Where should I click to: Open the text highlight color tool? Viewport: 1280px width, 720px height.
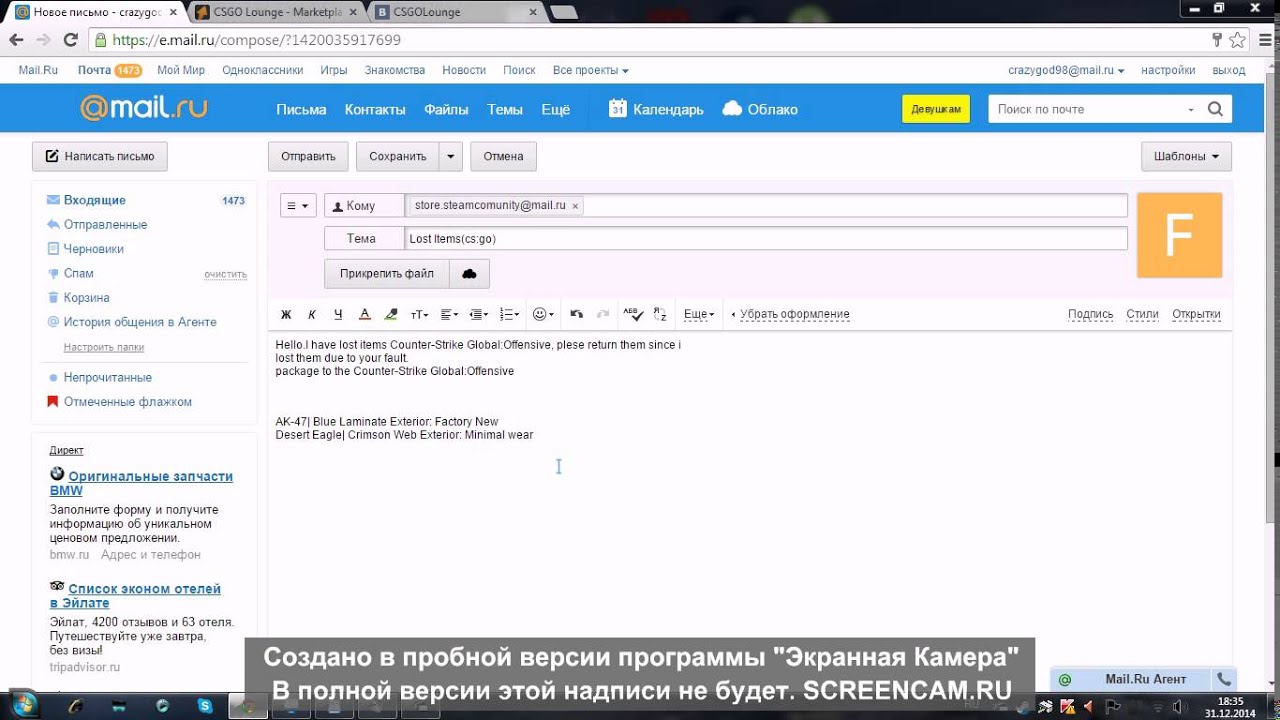(391, 314)
